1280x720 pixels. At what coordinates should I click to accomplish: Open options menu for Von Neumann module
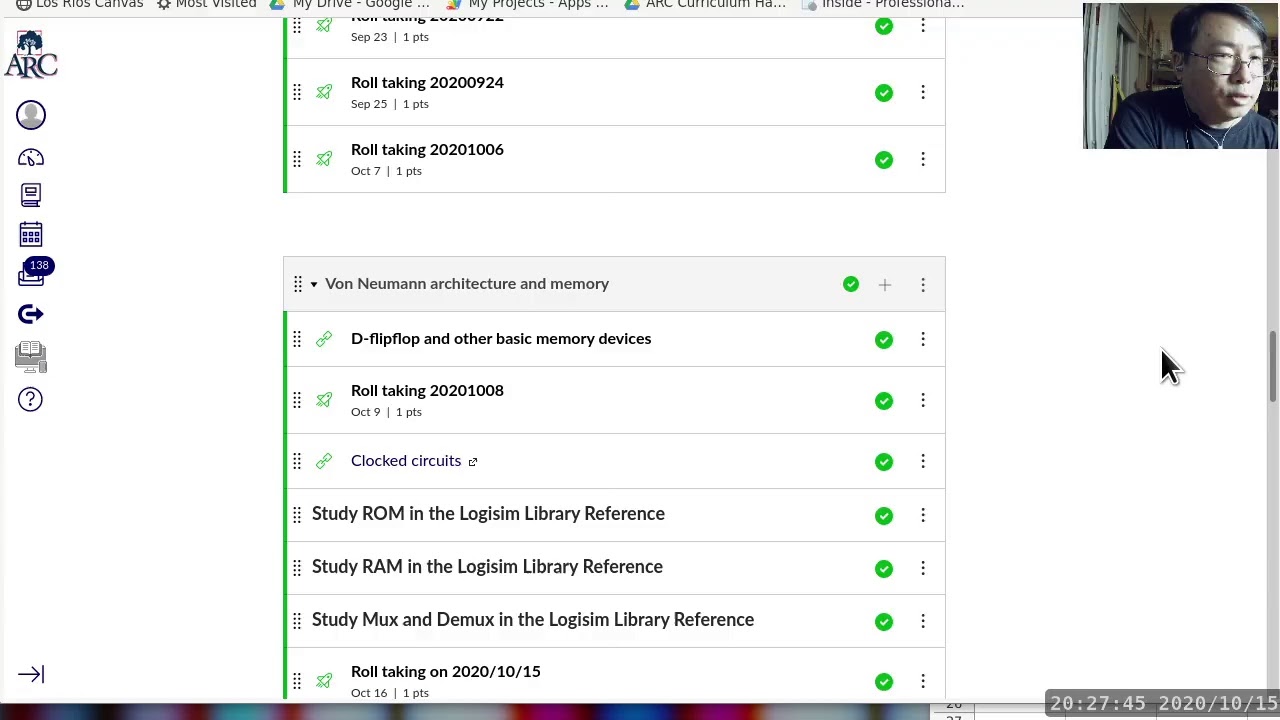click(923, 285)
